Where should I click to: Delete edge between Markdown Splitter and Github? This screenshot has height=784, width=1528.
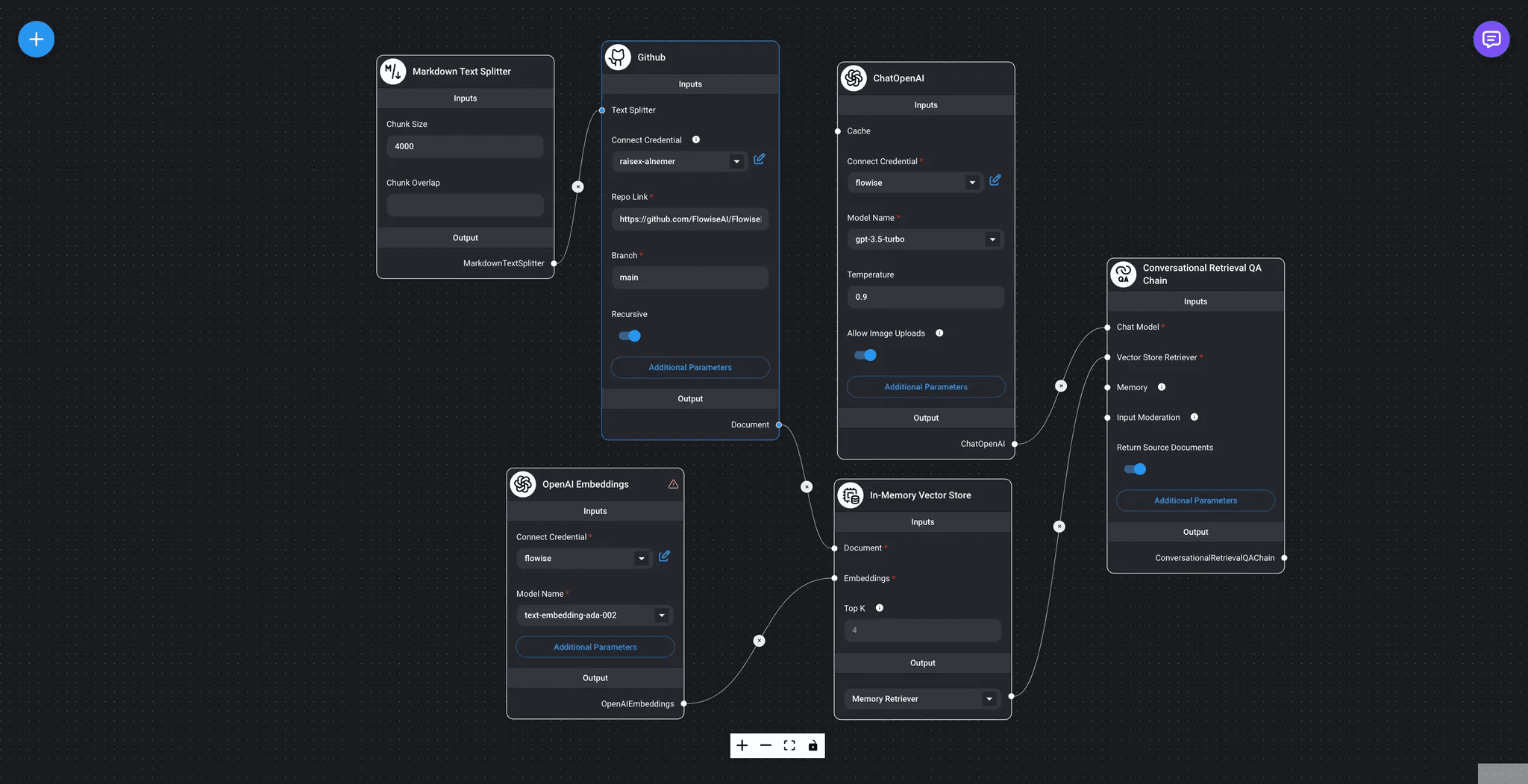click(577, 186)
